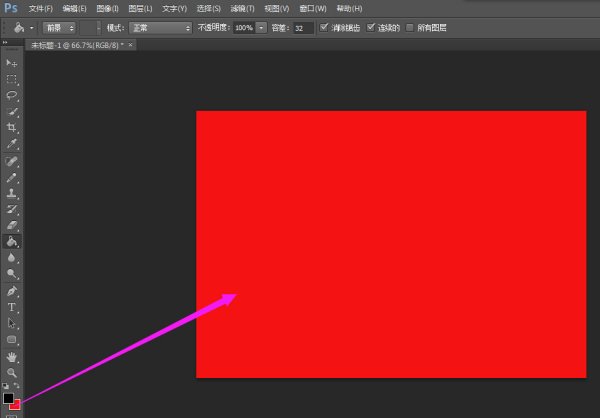
Task: Select the Horizontal Type tool
Action: 11,307
